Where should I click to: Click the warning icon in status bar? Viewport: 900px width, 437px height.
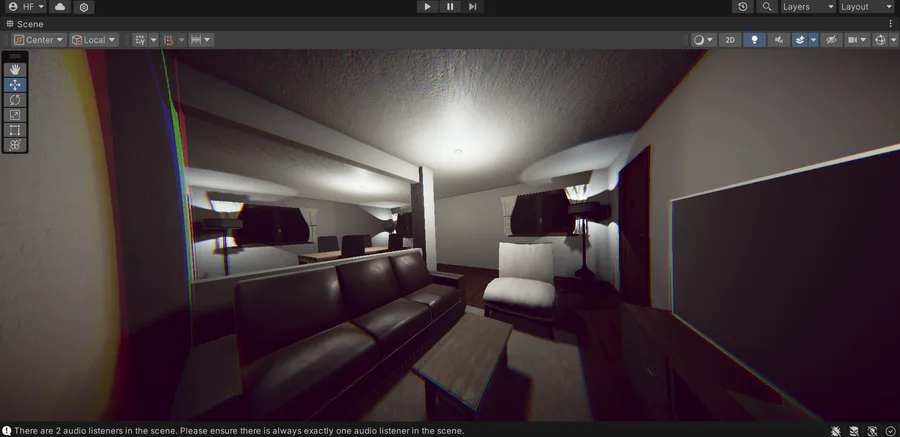[6, 431]
